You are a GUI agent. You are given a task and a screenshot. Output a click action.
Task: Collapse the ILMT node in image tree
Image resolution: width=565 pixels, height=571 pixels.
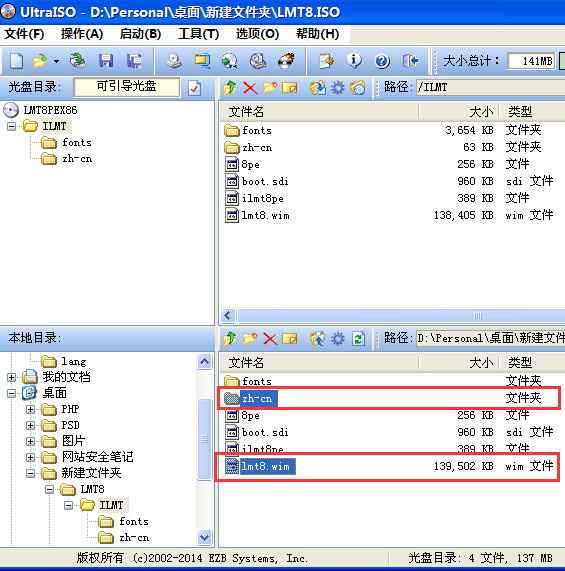(12, 126)
